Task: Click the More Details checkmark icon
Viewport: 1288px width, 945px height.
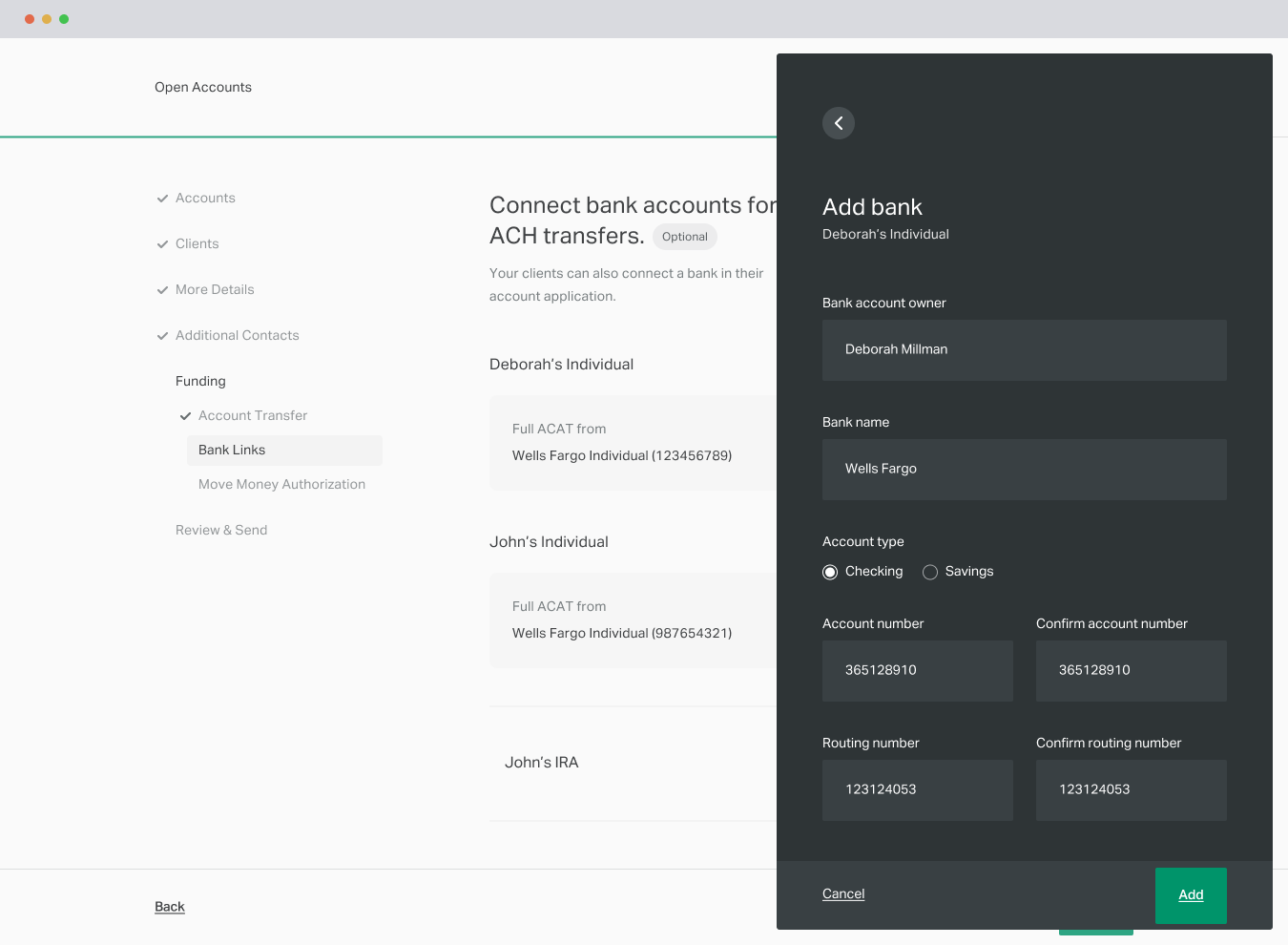Action: click(x=162, y=290)
